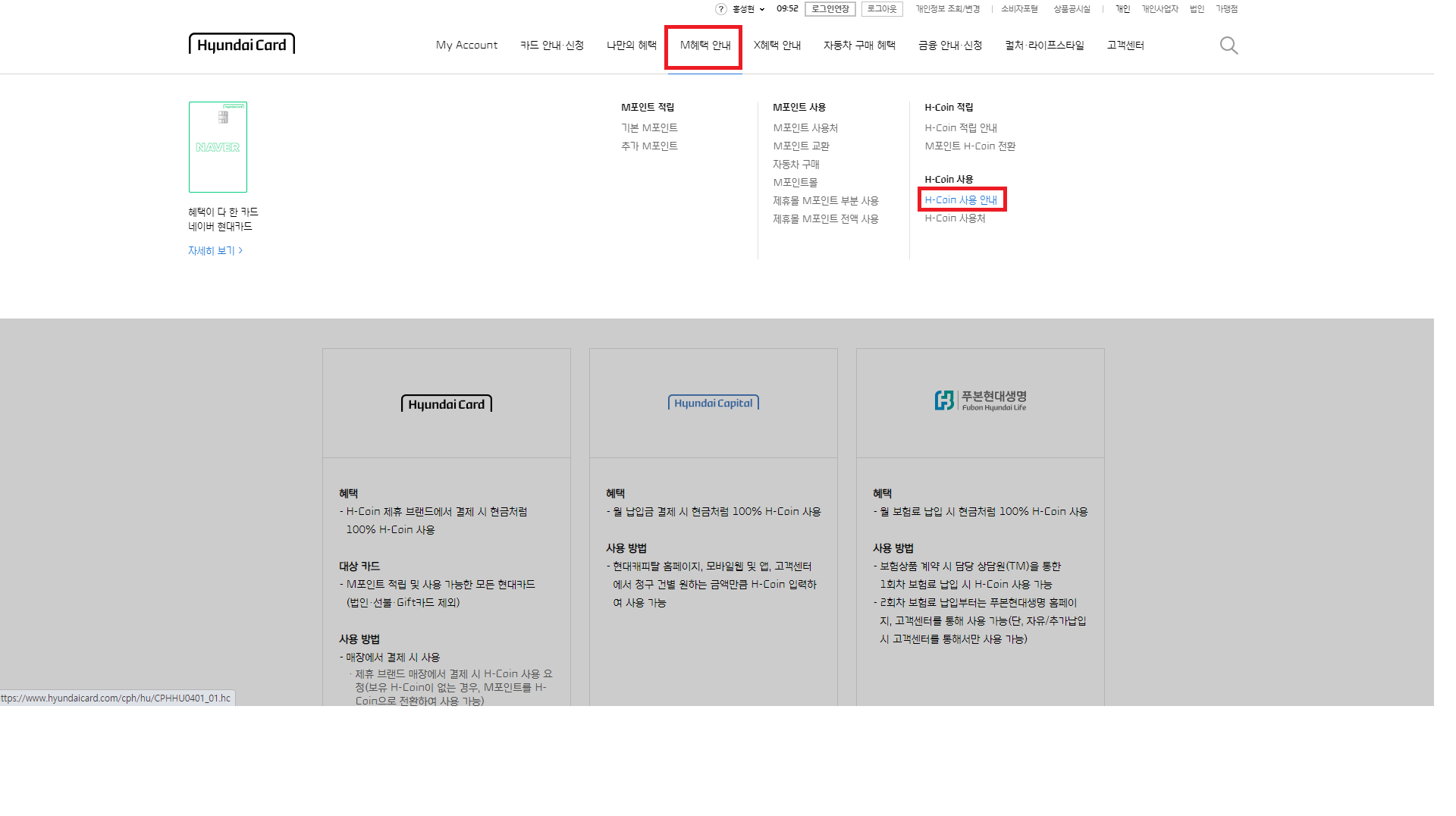The image size is (1456, 816).
Task: Expand the user name dropdown arrow
Action: pyautogui.click(x=762, y=10)
